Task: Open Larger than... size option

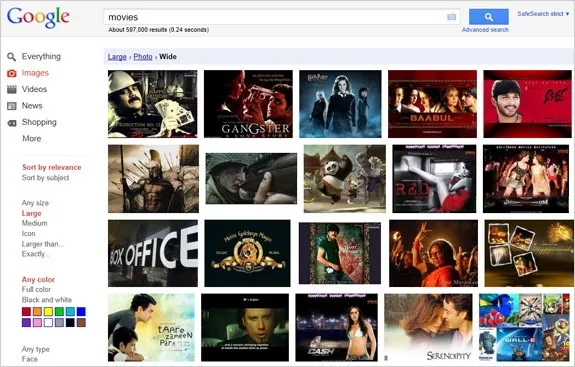Action: pyautogui.click(x=43, y=244)
